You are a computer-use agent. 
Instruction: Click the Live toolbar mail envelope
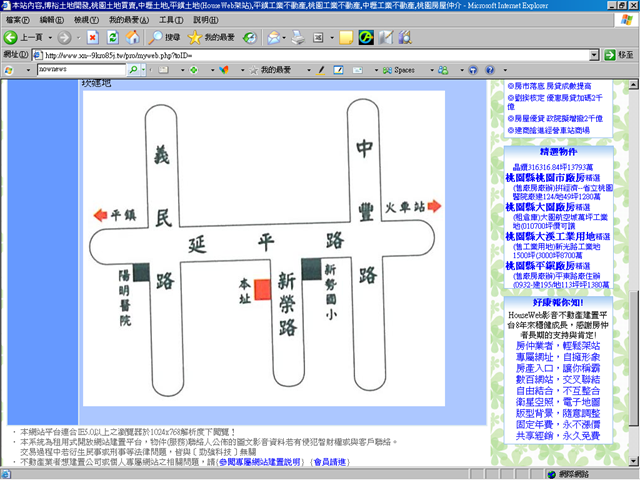point(358,70)
